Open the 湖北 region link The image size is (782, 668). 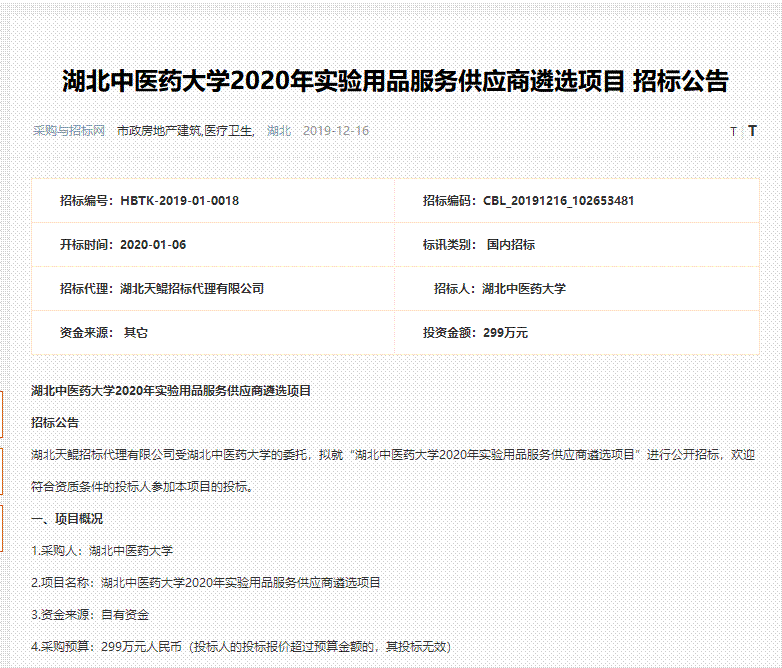[279, 131]
